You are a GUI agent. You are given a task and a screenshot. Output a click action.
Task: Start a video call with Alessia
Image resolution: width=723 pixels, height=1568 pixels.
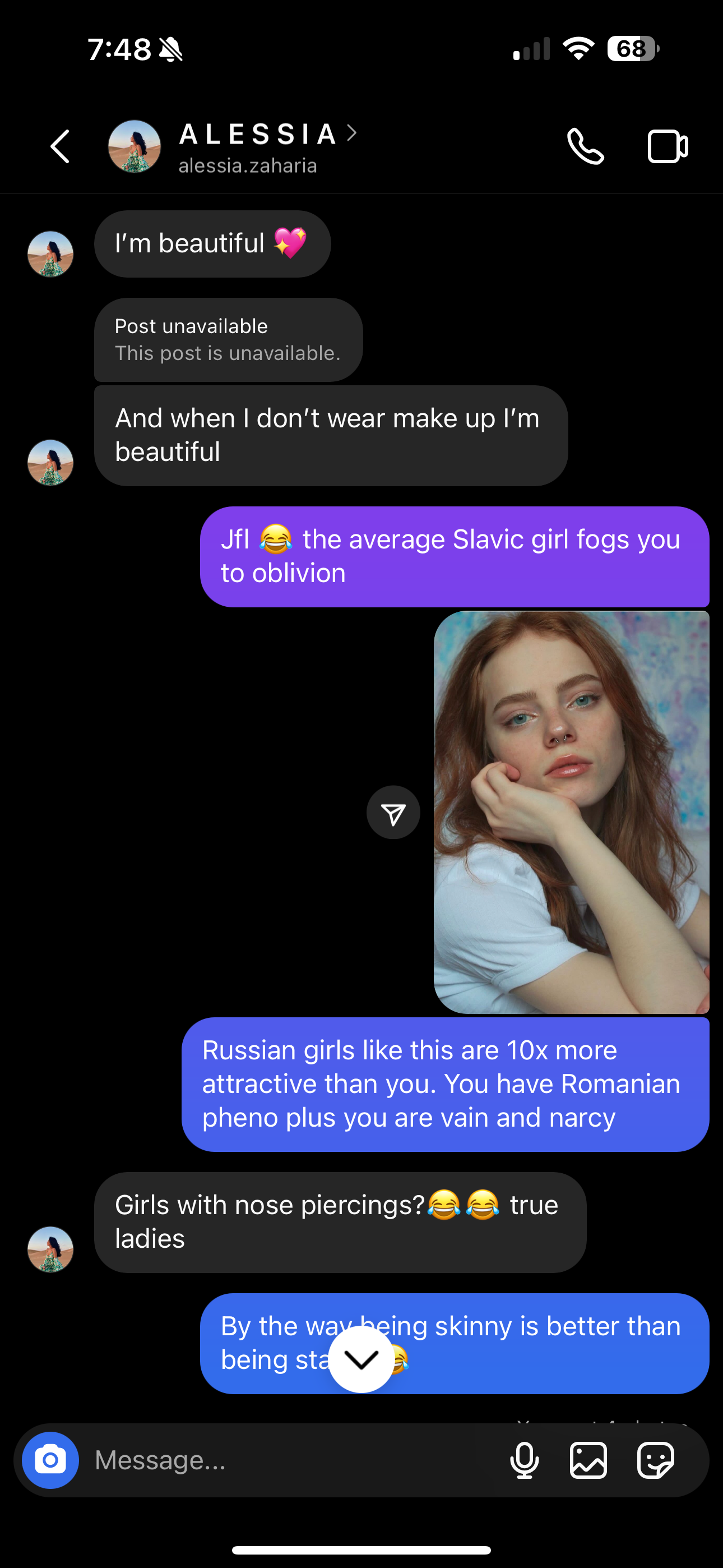(668, 146)
